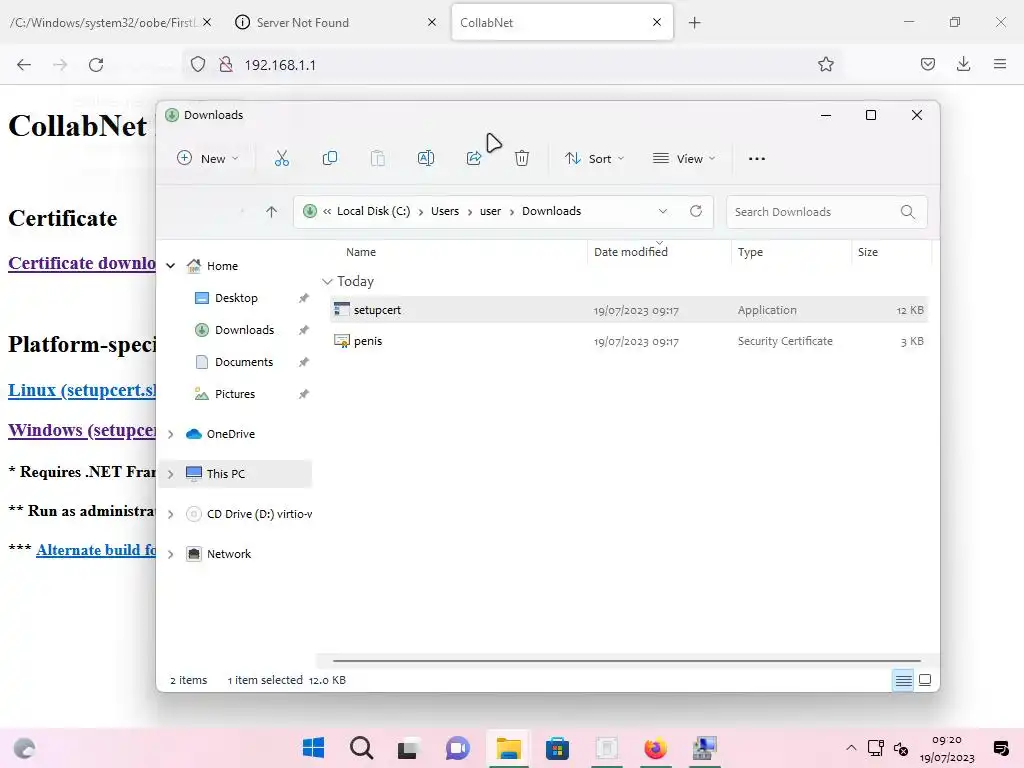Screen dimensions: 1024x768
Task: Open Downloads in the navigation pane
Action: pyautogui.click(x=244, y=330)
